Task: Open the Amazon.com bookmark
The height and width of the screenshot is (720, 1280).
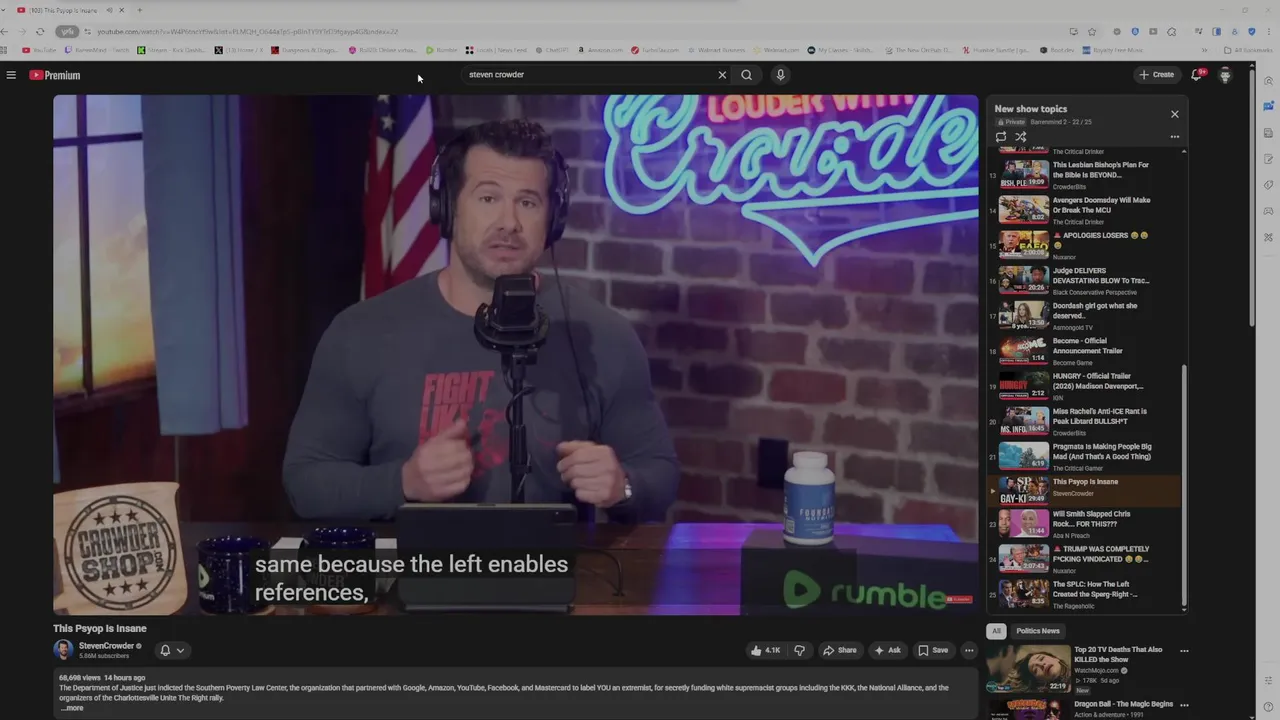Action: [x=600, y=50]
